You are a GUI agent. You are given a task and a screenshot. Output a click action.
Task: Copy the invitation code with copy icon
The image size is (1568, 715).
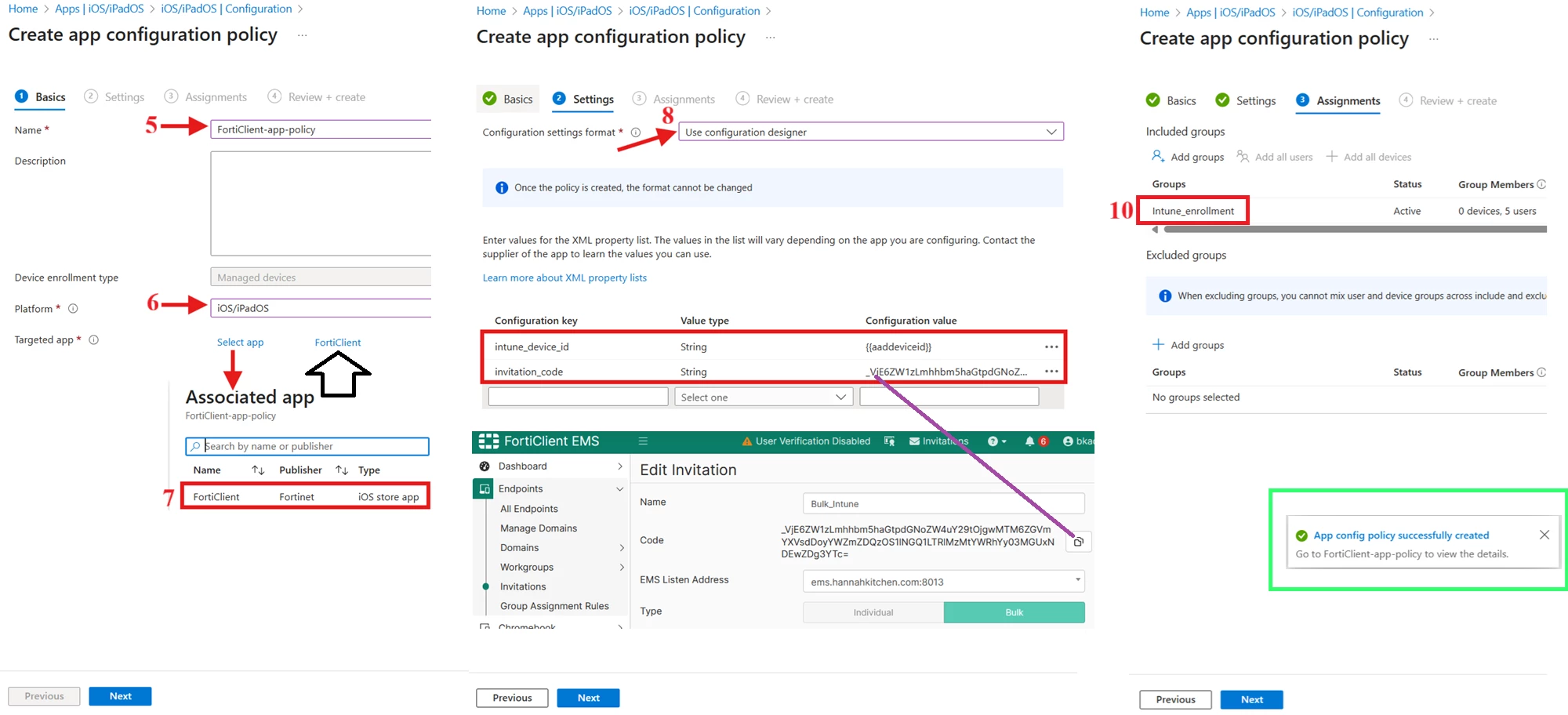(1079, 542)
